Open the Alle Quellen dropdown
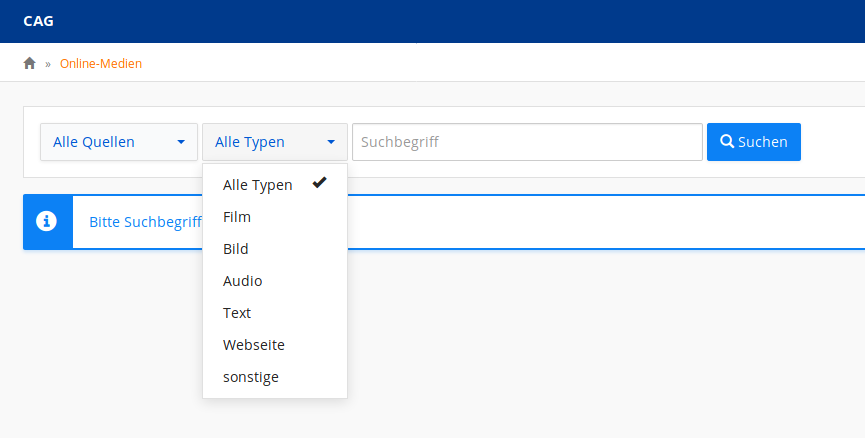 pos(118,142)
